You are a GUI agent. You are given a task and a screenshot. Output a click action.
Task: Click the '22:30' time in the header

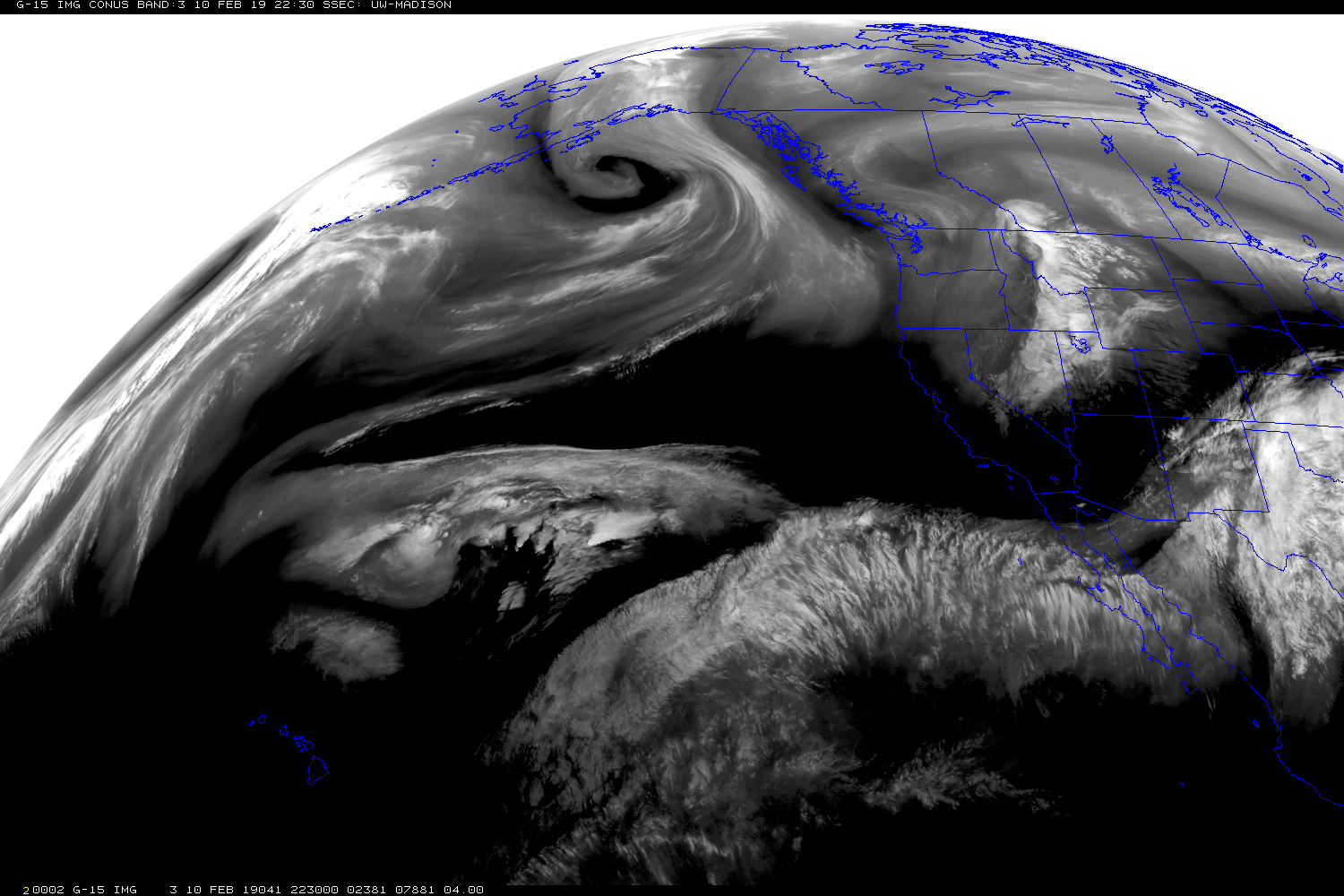pos(293,5)
